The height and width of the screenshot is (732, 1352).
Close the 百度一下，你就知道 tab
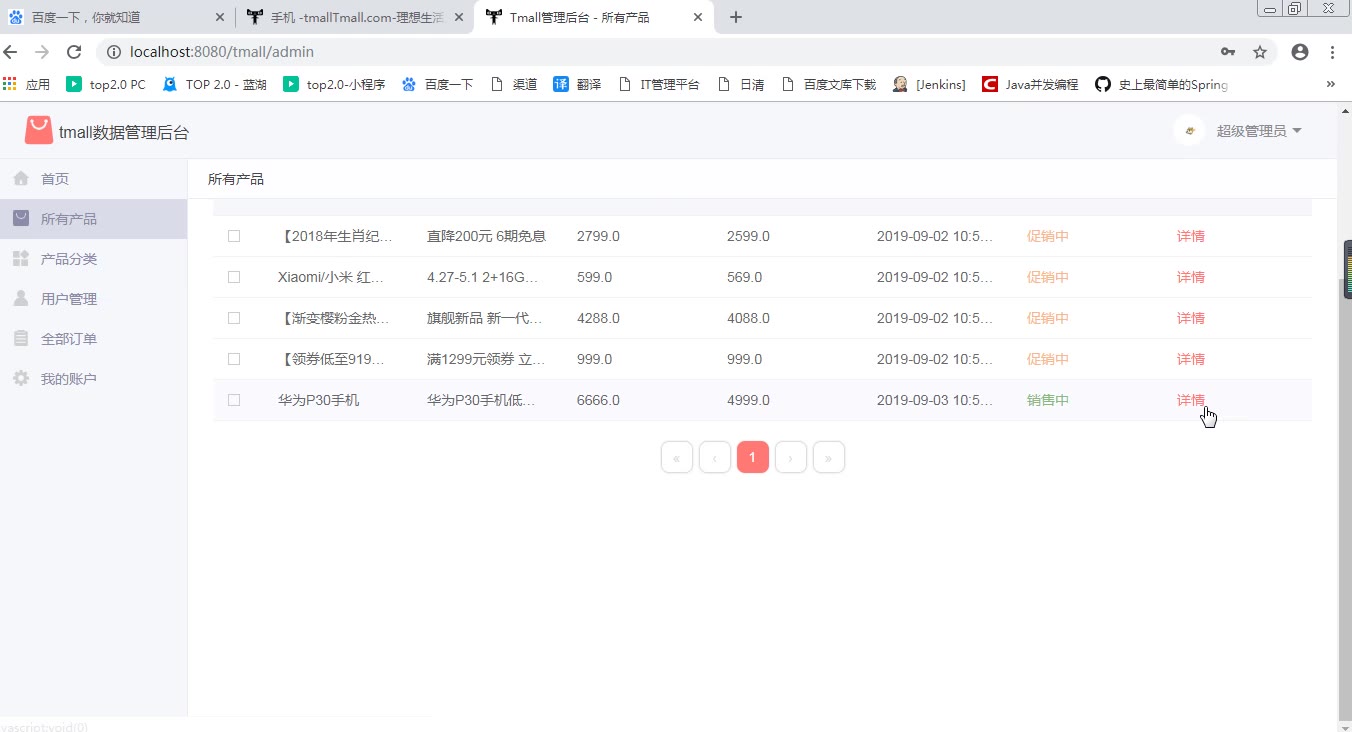coord(220,17)
